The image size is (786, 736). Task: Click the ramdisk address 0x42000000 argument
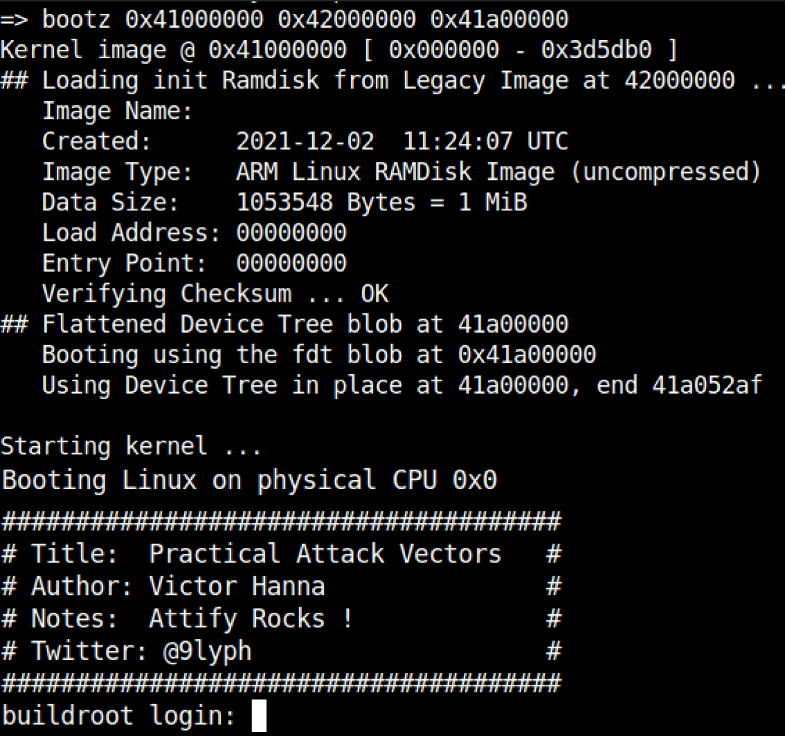[x=347, y=20]
